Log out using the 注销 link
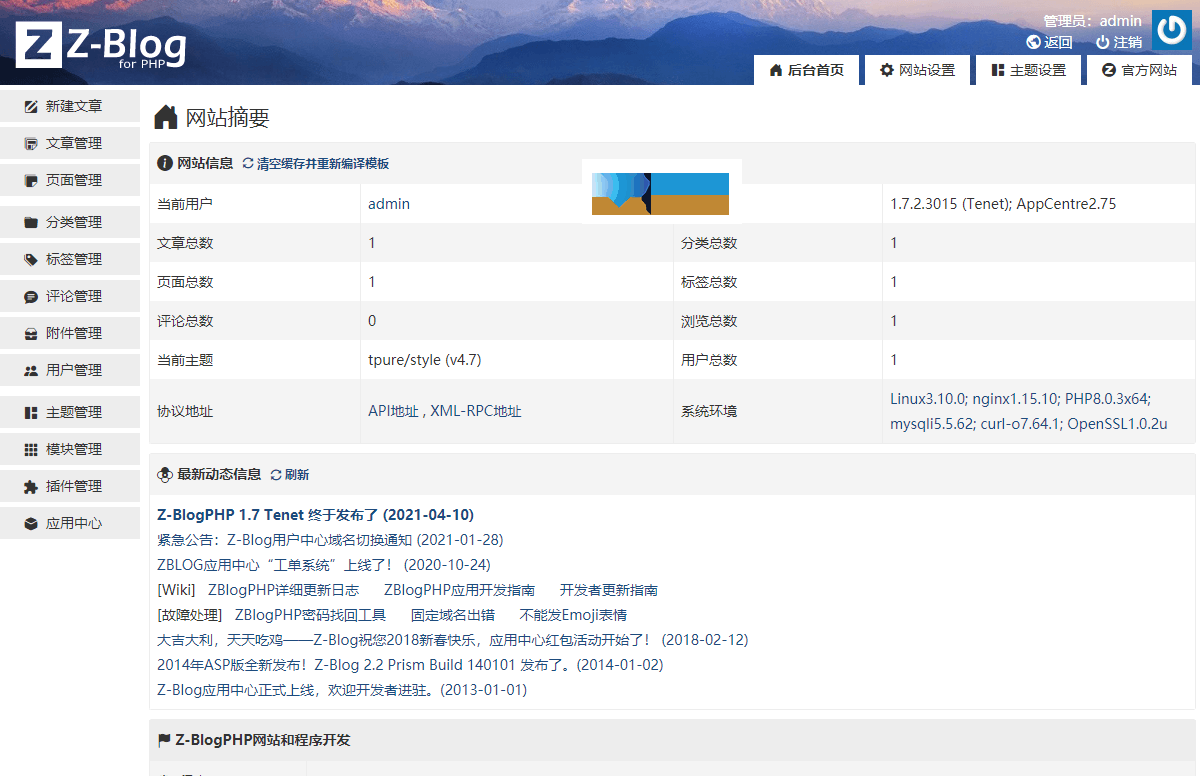The width and height of the screenshot is (1200, 776). point(1119,42)
